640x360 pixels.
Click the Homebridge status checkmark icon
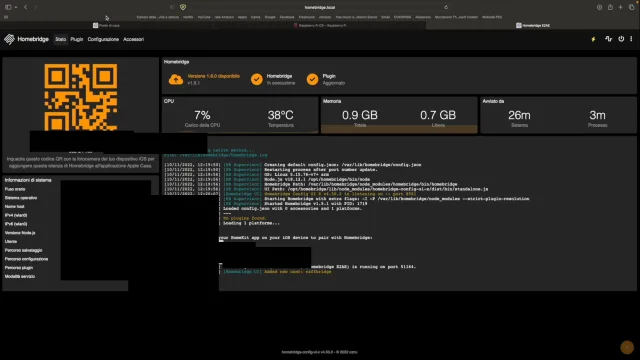257,79
